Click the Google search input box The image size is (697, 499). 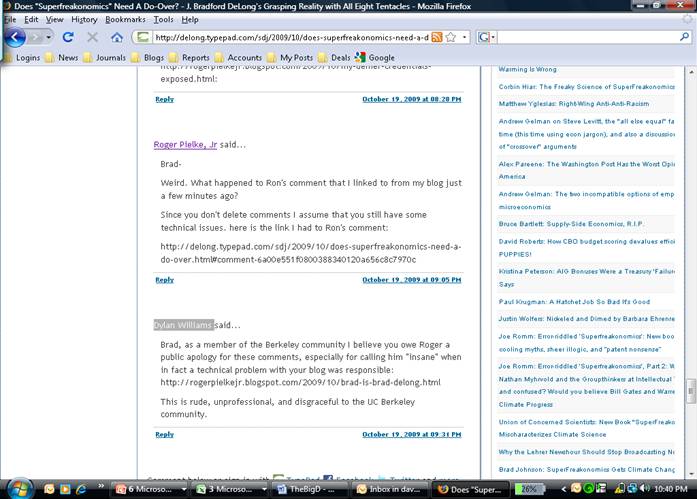tap(587, 37)
